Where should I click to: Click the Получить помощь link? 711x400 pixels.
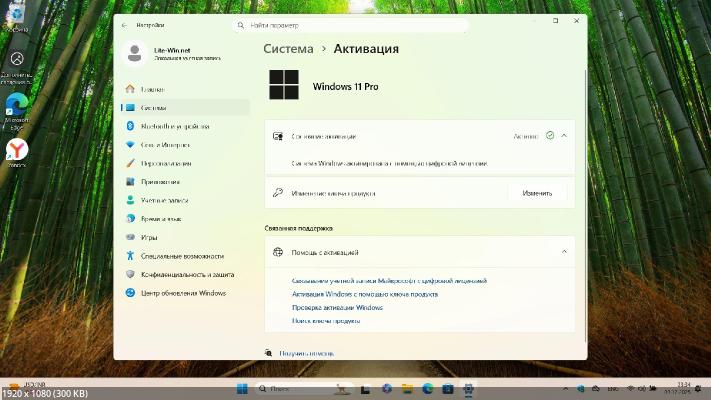click(306, 353)
